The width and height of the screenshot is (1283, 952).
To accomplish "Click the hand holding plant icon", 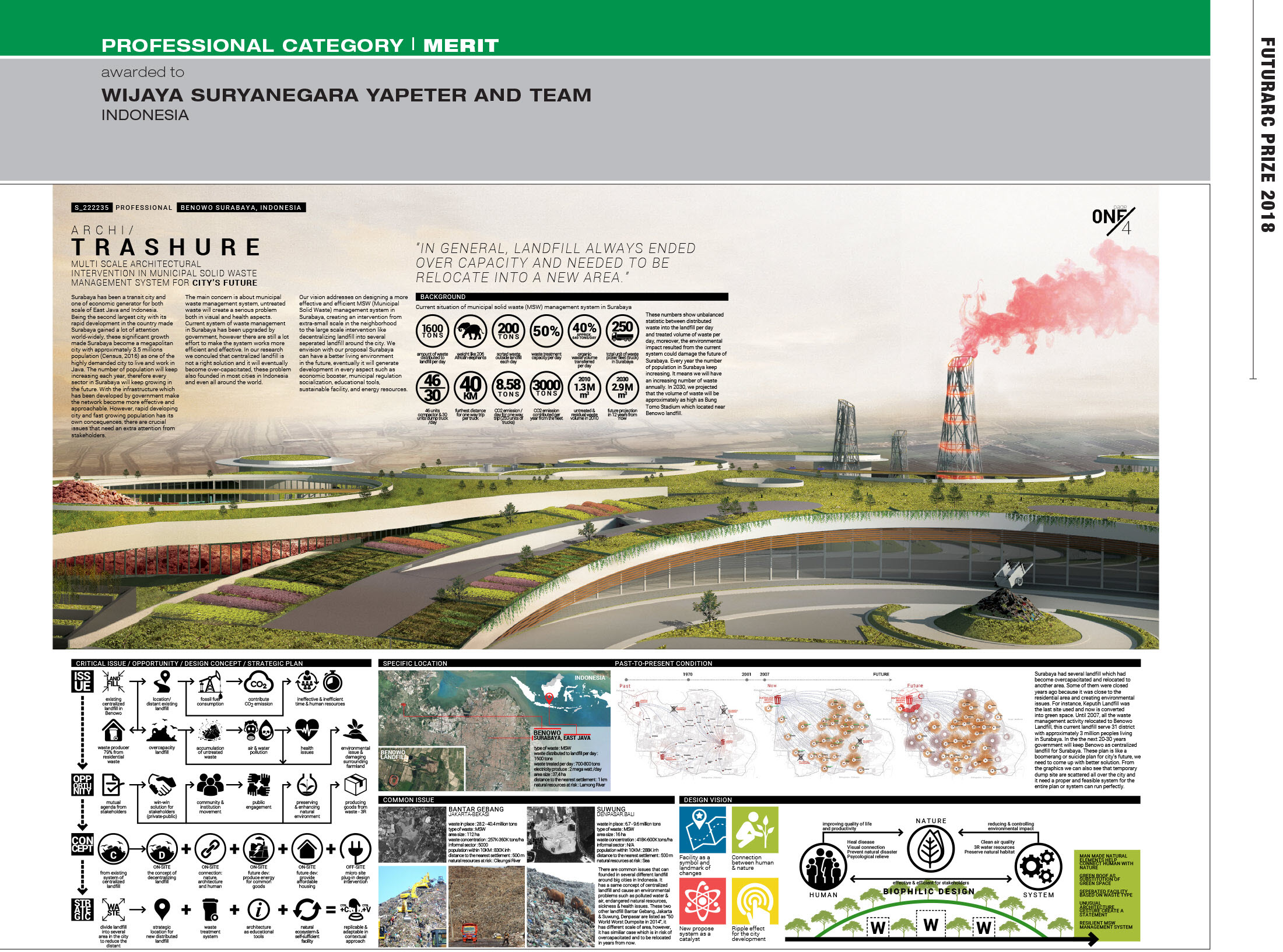I will click(x=355, y=730).
